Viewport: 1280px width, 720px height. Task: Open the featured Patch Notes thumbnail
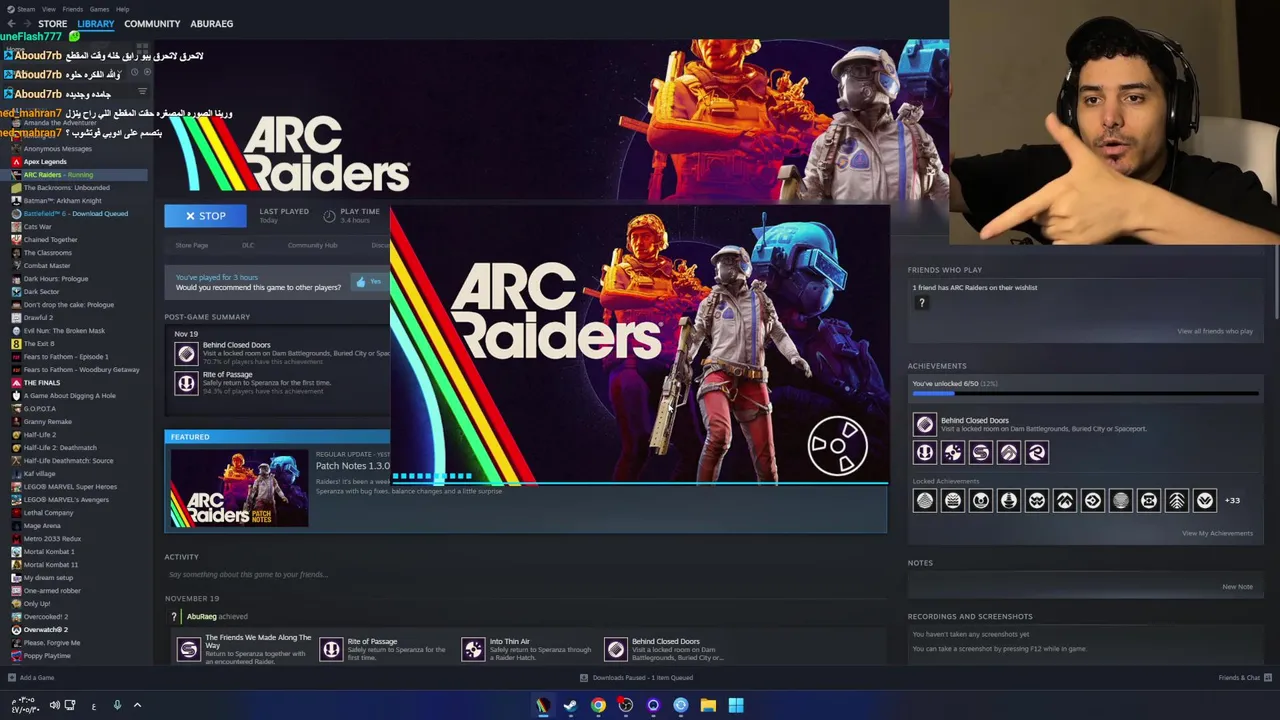pyautogui.click(x=239, y=488)
